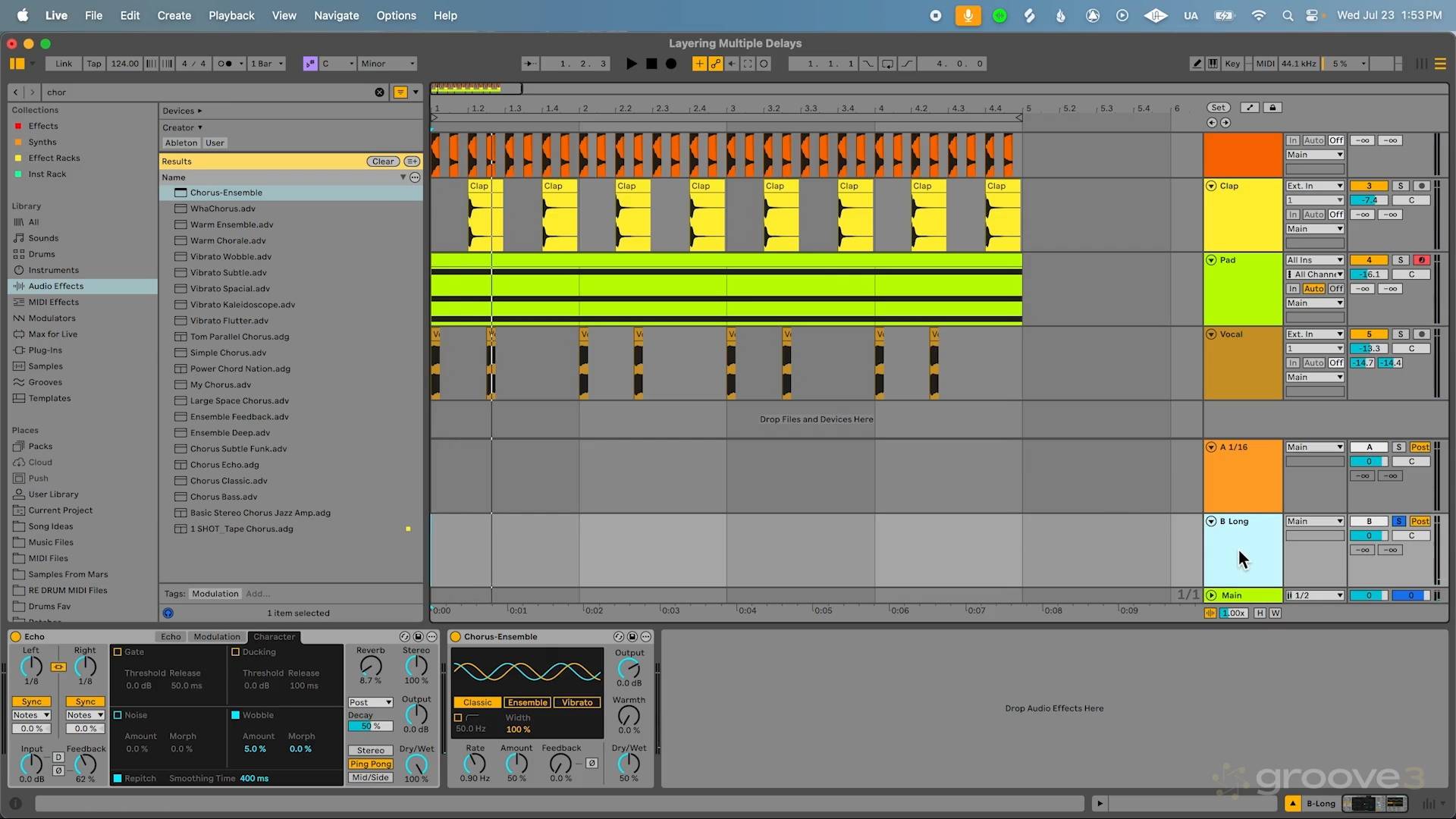
Task: Open Echo reverb Post location dropdown
Action: point(370,702)
